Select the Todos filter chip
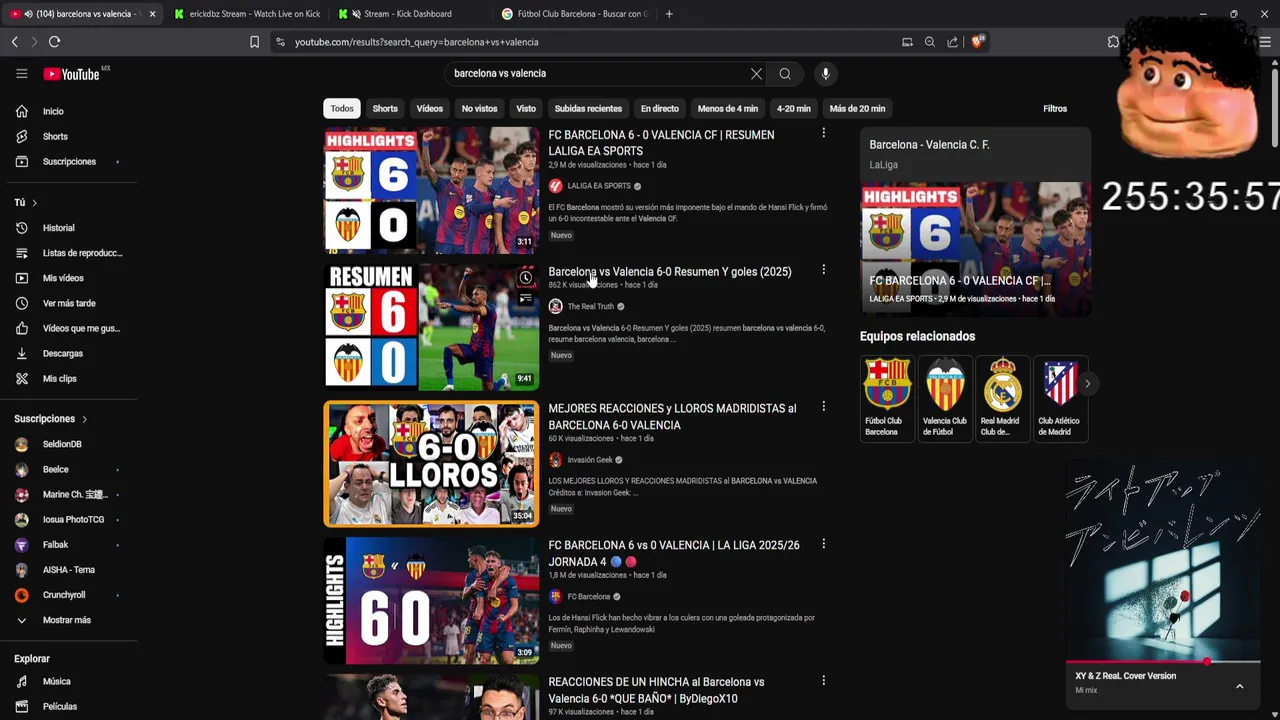The image size is (1280, 720). click(342, 109)
